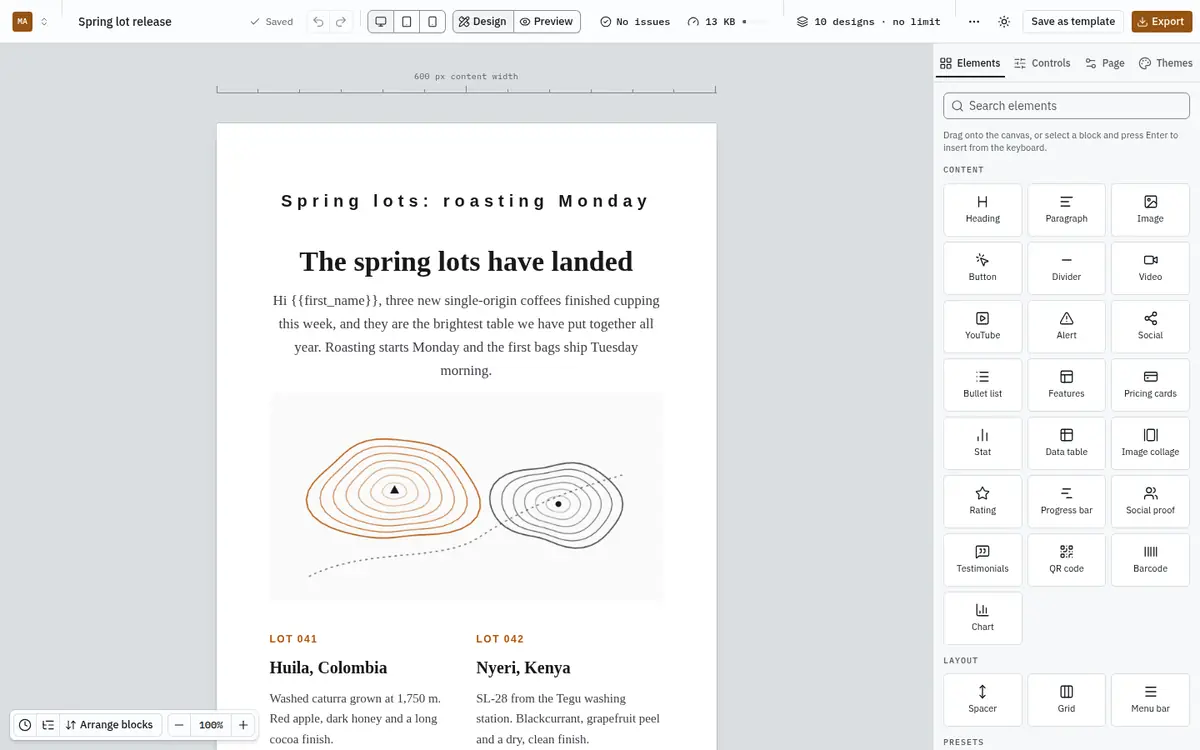Switch to mobile phone viewport icon
The height and width of the screenshot is (750, 1200).
(x=432, y=21)
